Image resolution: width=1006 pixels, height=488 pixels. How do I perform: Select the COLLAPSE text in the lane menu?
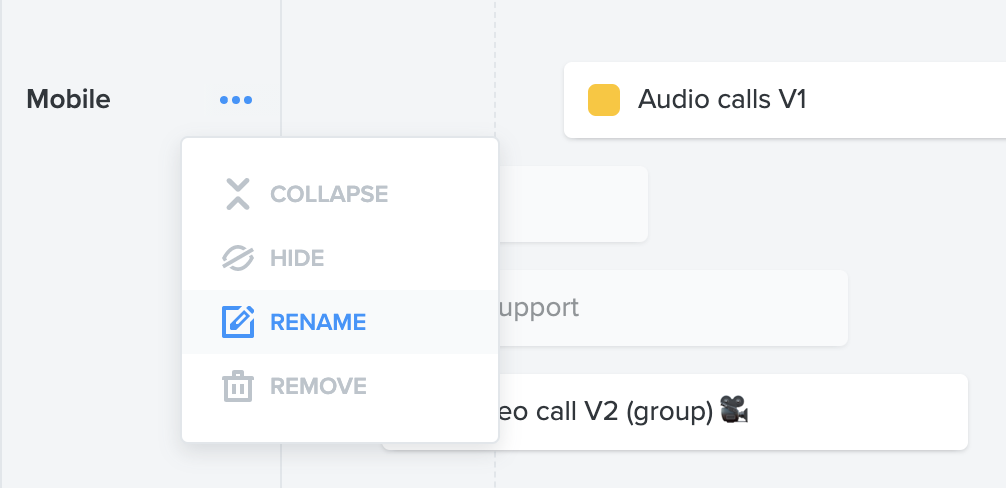[328, 194]
